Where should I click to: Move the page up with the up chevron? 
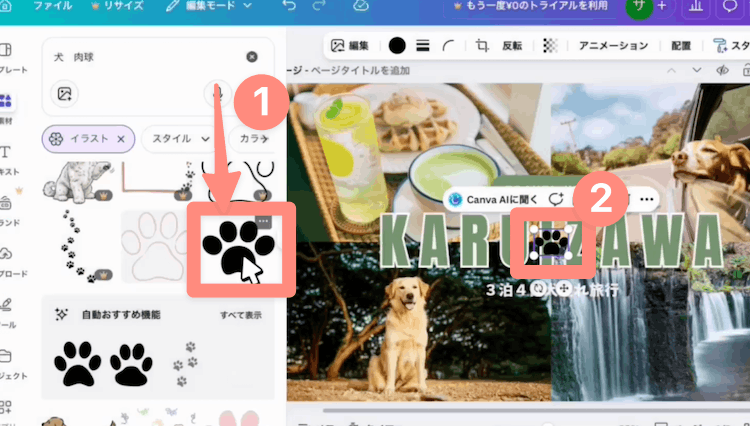coord(672,70)
